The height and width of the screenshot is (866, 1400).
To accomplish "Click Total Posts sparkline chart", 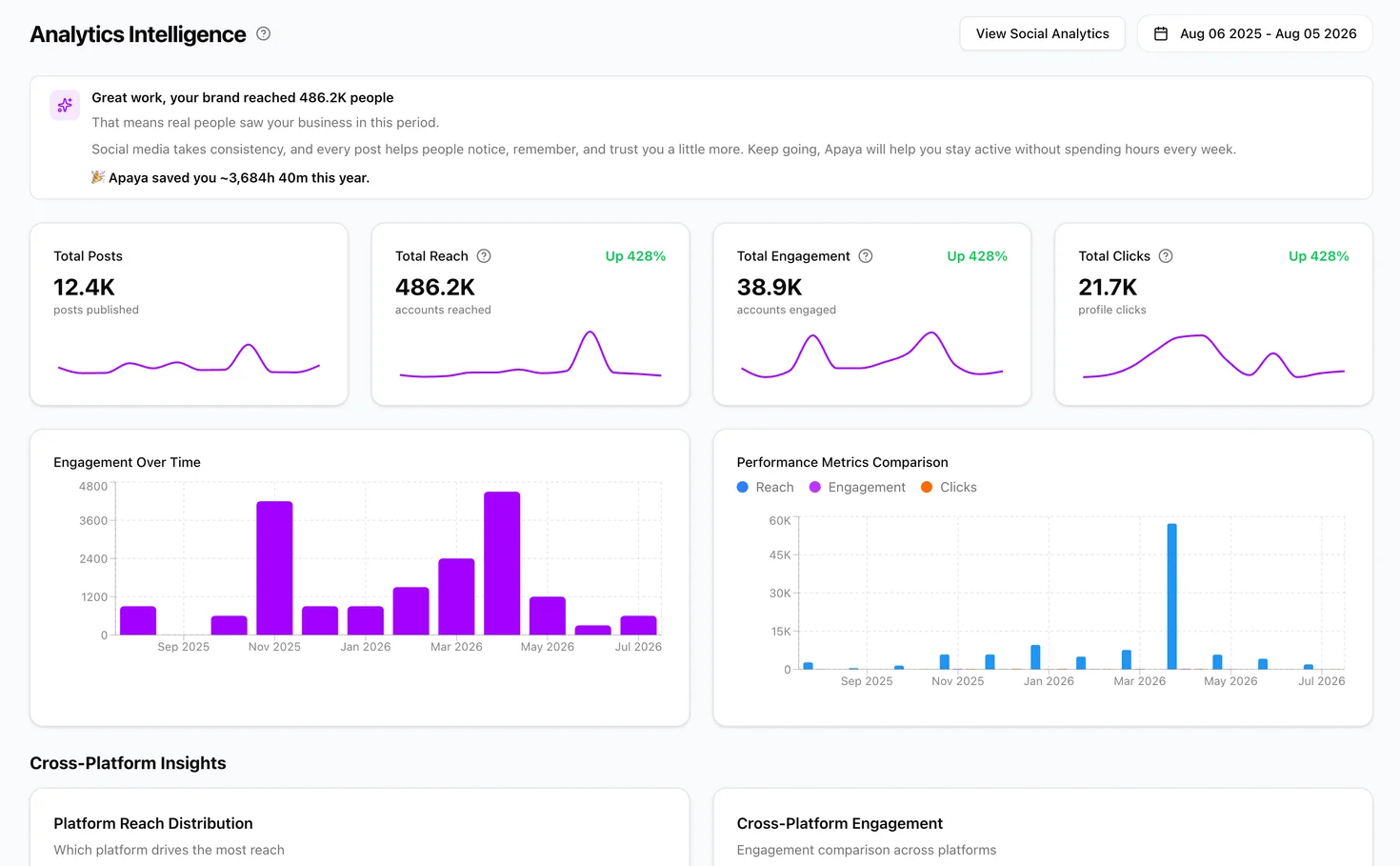I will pyautogui.click(x=189, y=358).
